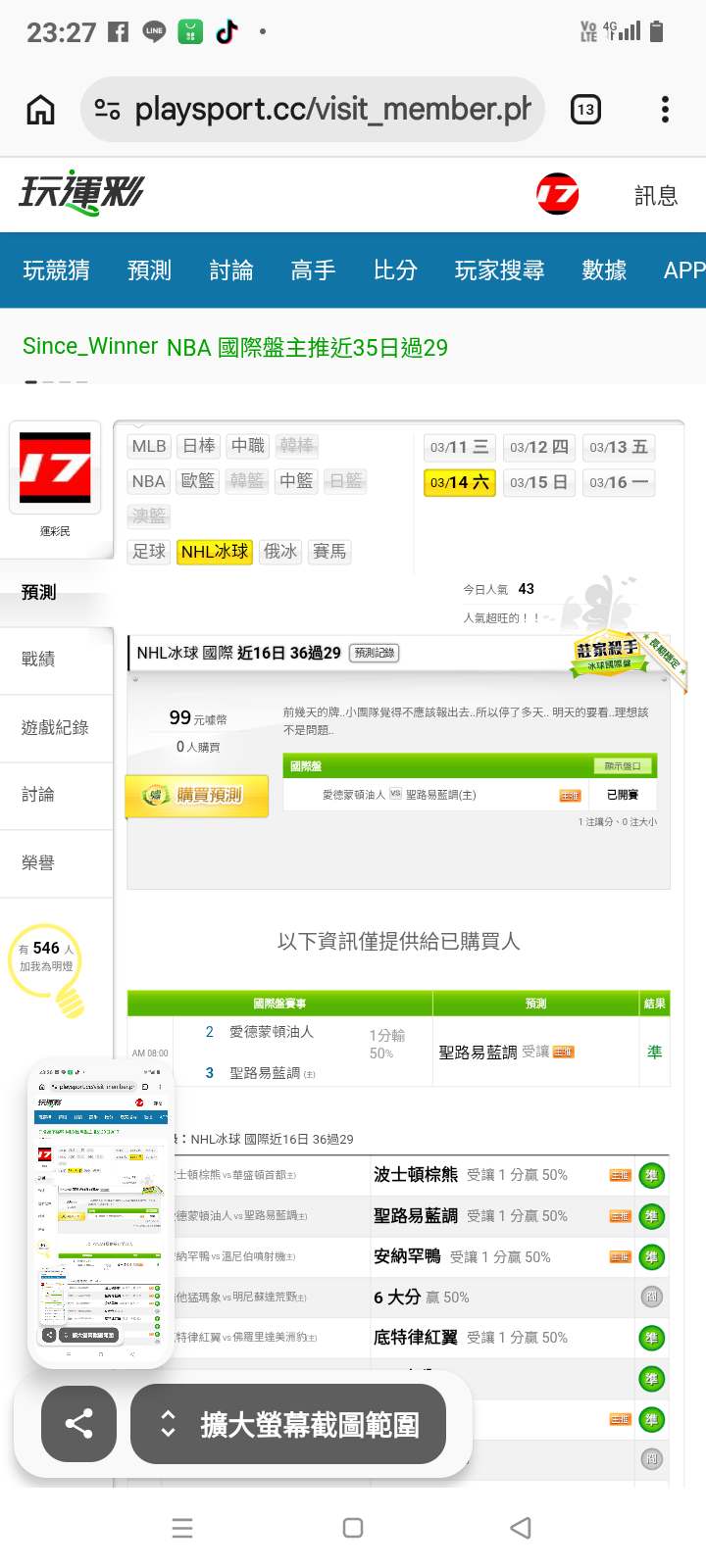Open the browser tab switcher showing 13
The height and width of the screenshot is (1568, 706).
click(585, 110)
